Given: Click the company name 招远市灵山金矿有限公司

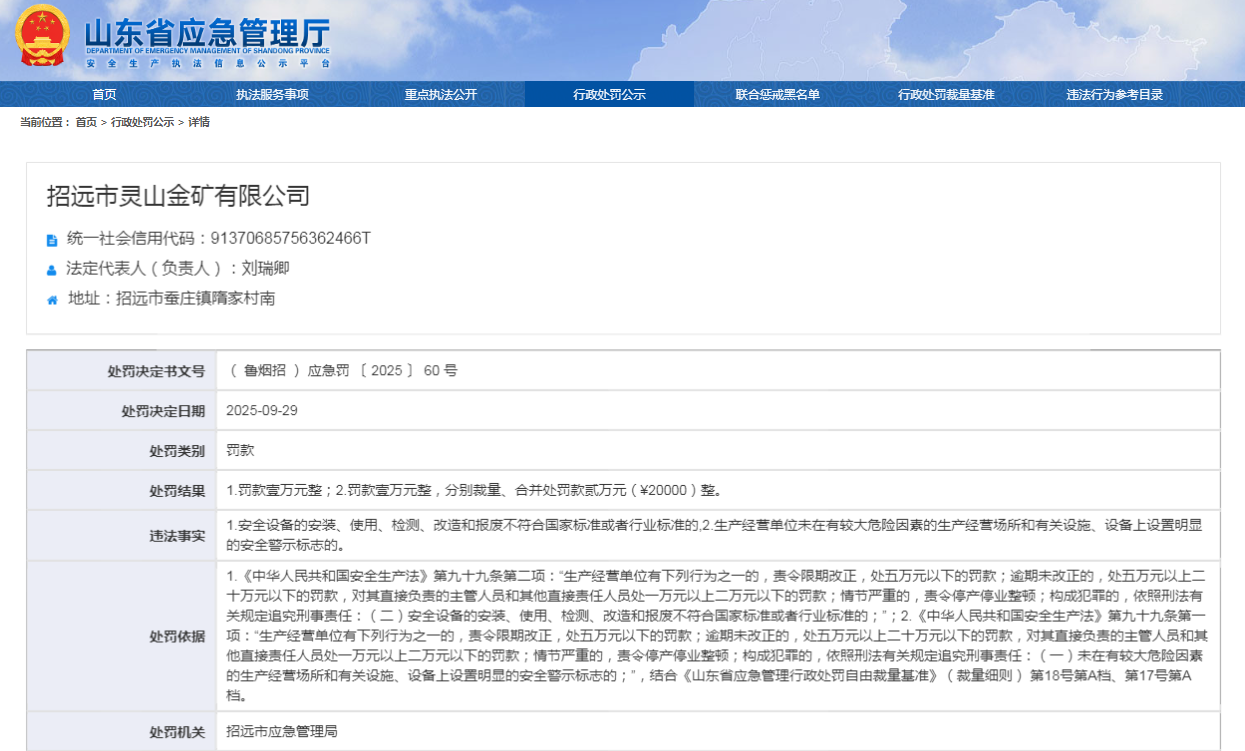Looking at the screenshot, I should [x=178, y=196].
